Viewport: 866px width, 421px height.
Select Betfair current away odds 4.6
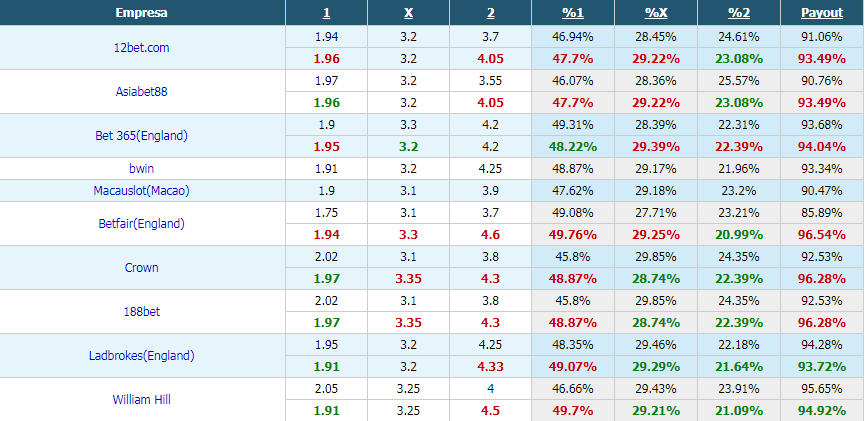tap(490, 235)
